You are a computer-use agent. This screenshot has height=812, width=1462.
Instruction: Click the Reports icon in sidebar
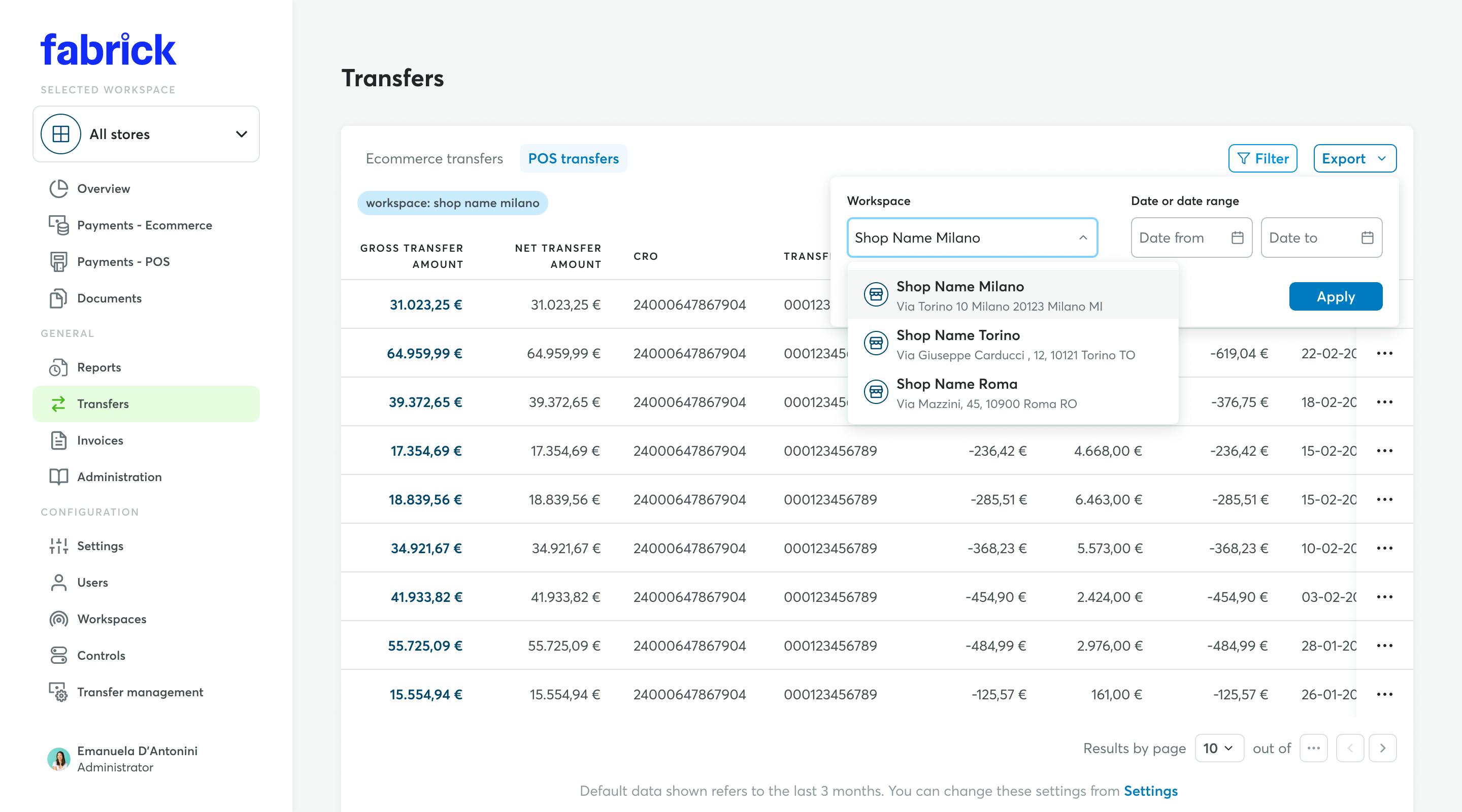click(x=59, y=367)
